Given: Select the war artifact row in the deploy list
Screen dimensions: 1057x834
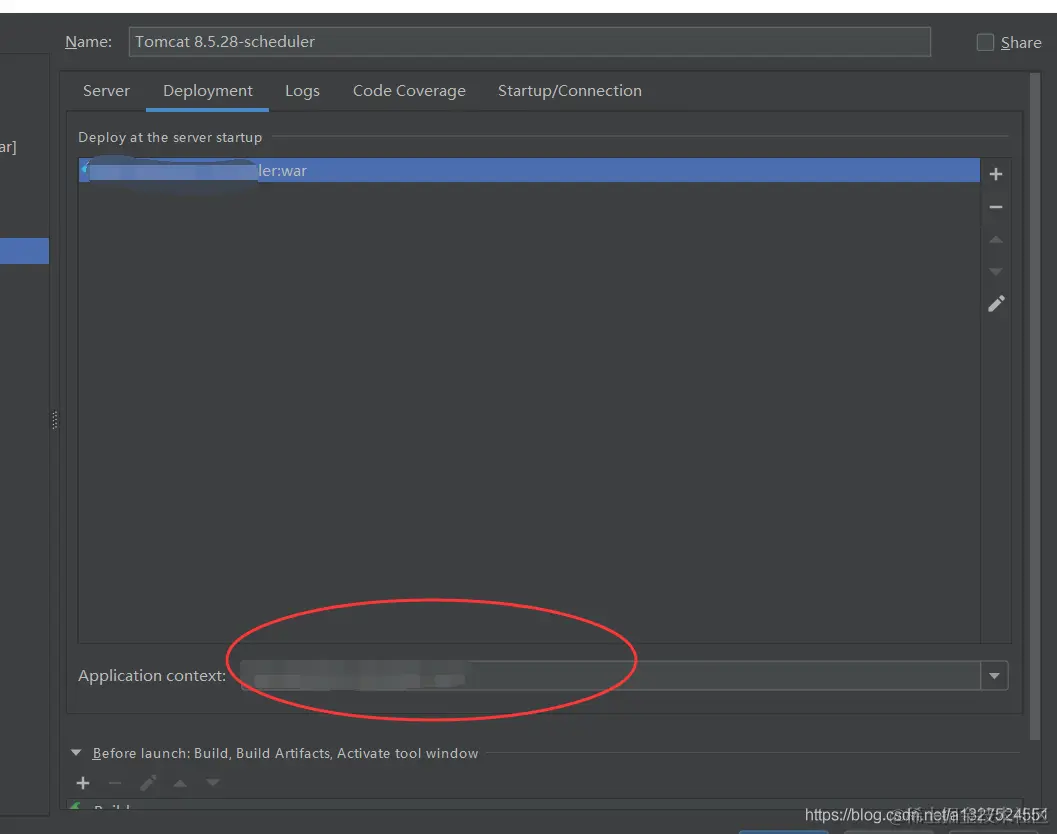Looking at the screenshot, I should coord(529,170).
